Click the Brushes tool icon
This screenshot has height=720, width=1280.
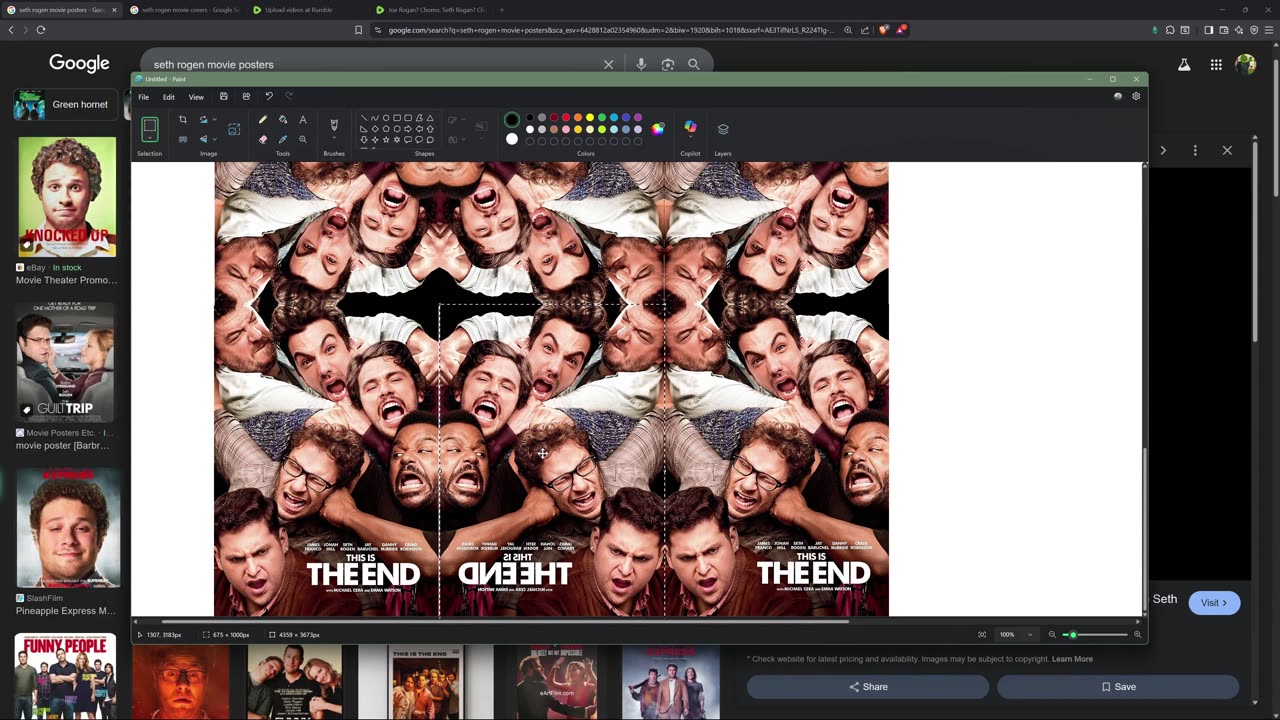[x=334, y=125]
